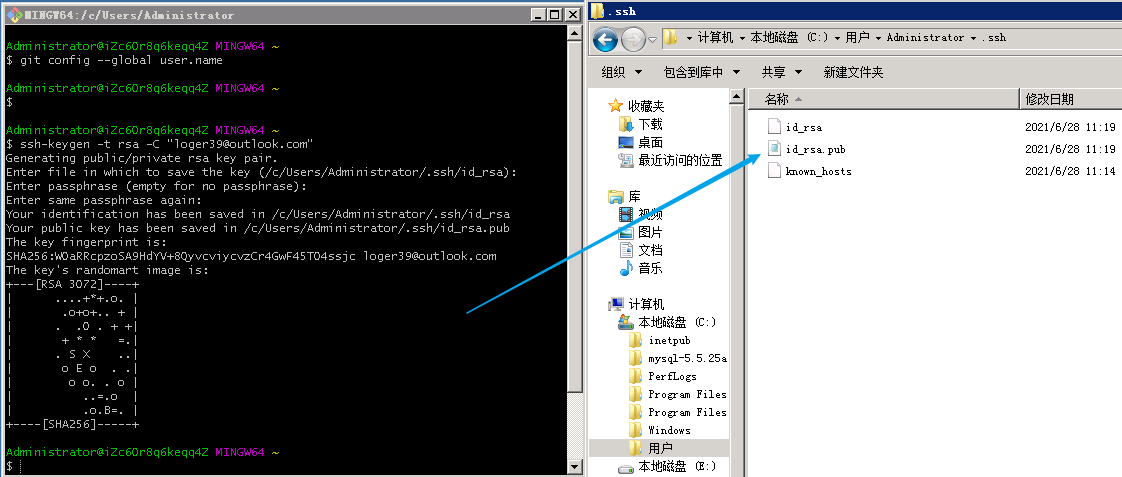Viewport: 1122px width, 477px height.
Task: Select the id_rsa file icon
Action: (774, 127)
